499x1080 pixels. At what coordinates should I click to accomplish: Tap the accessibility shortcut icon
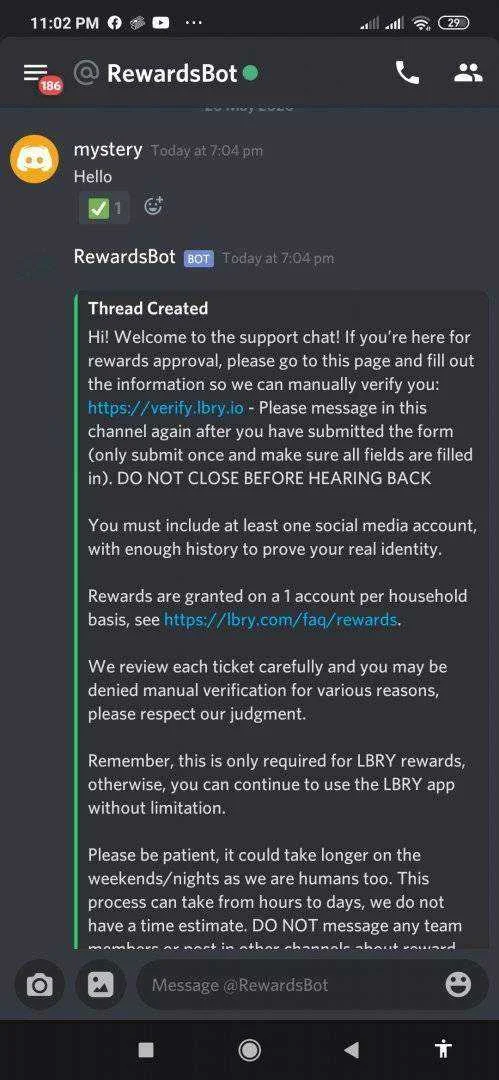pyautogui.click(x=444, y=1049)
